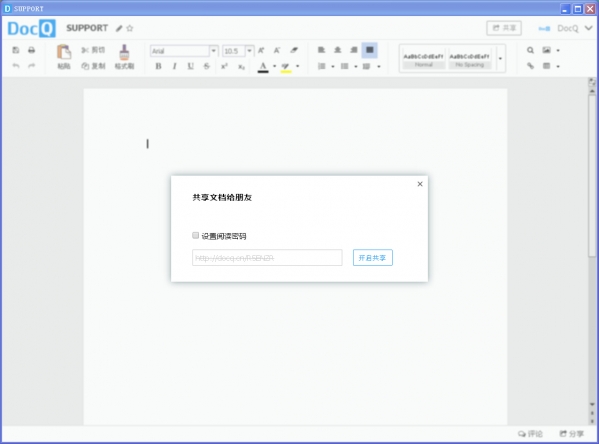The width and height of the screenshot is (599, 444).
Task: Expand the DocQ account menu chevron
Action: [589, 28]
